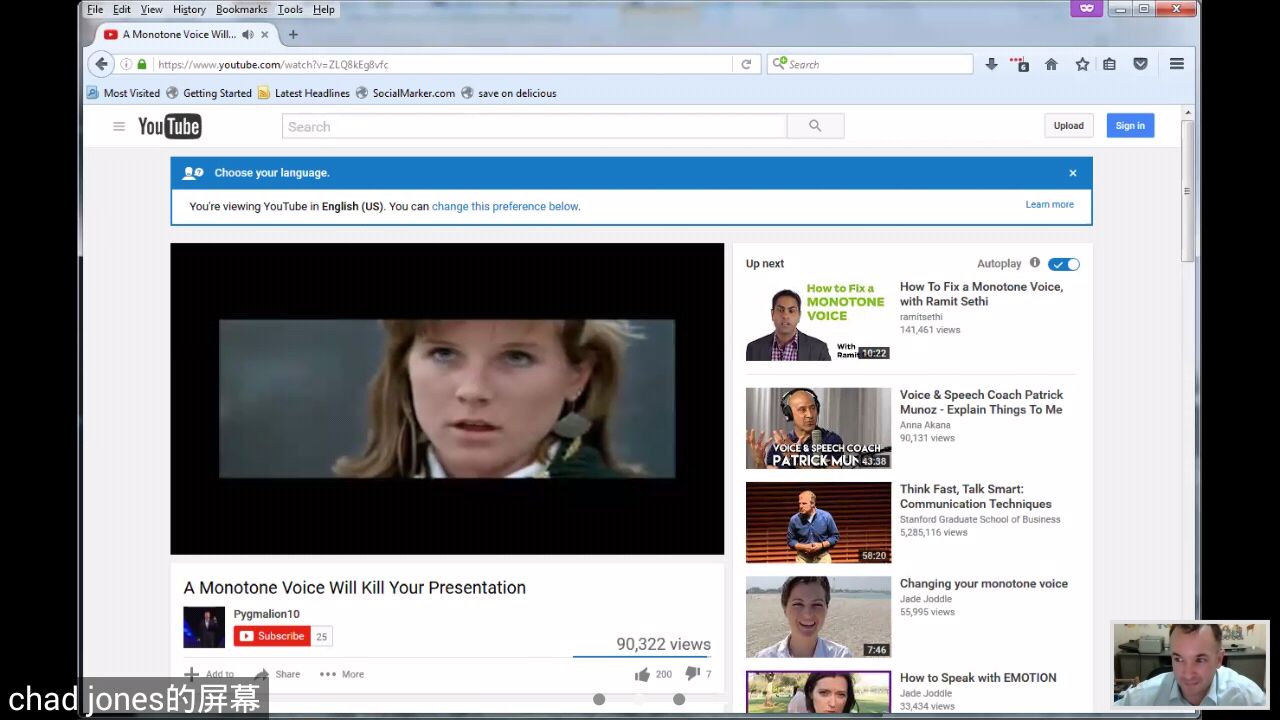This screenshot has height=720, width=1280.
Task: Click the save on delicious bookmark
Action: coord(509,93)
